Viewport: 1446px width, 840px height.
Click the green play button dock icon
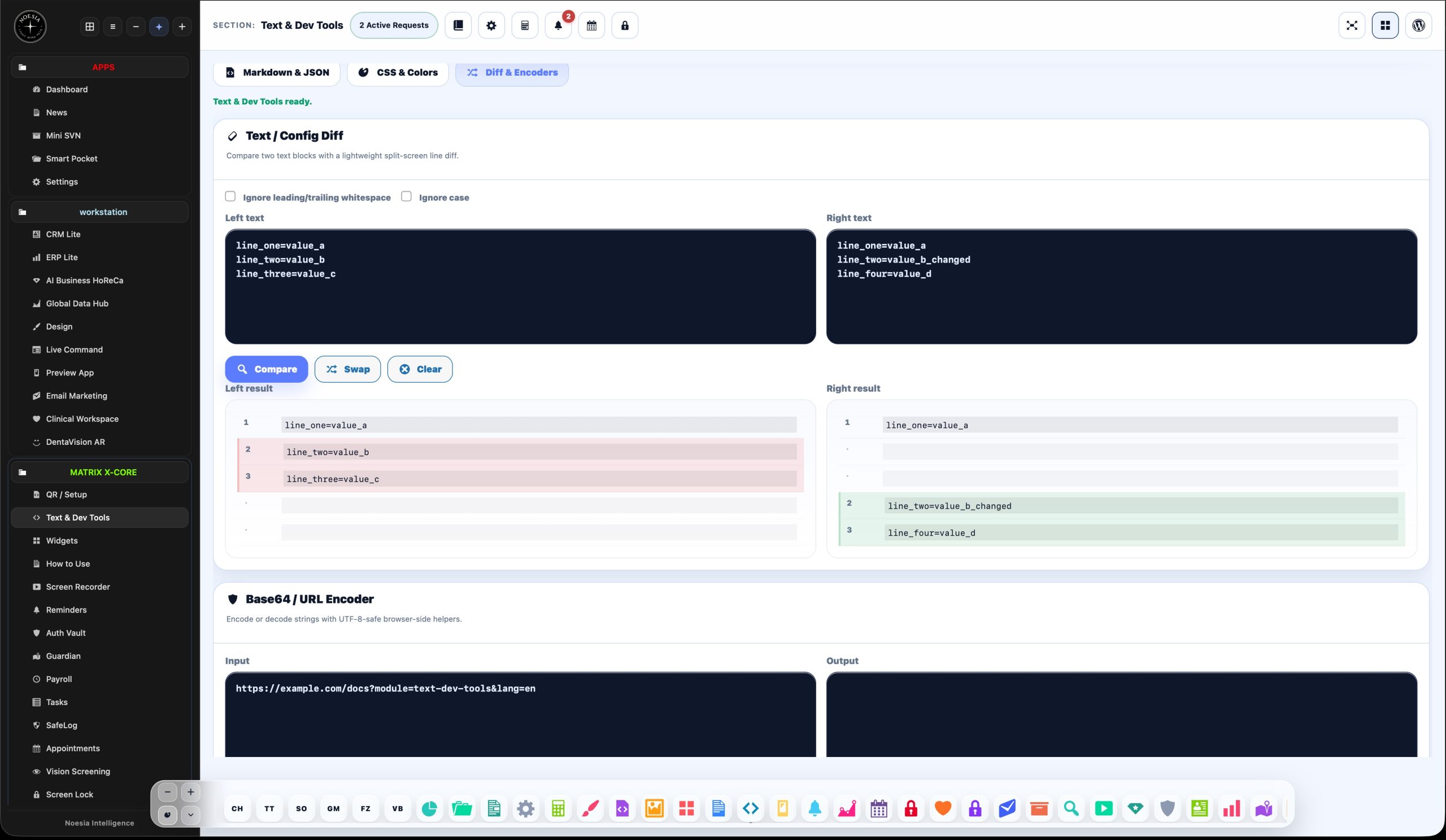(1104, 808)
